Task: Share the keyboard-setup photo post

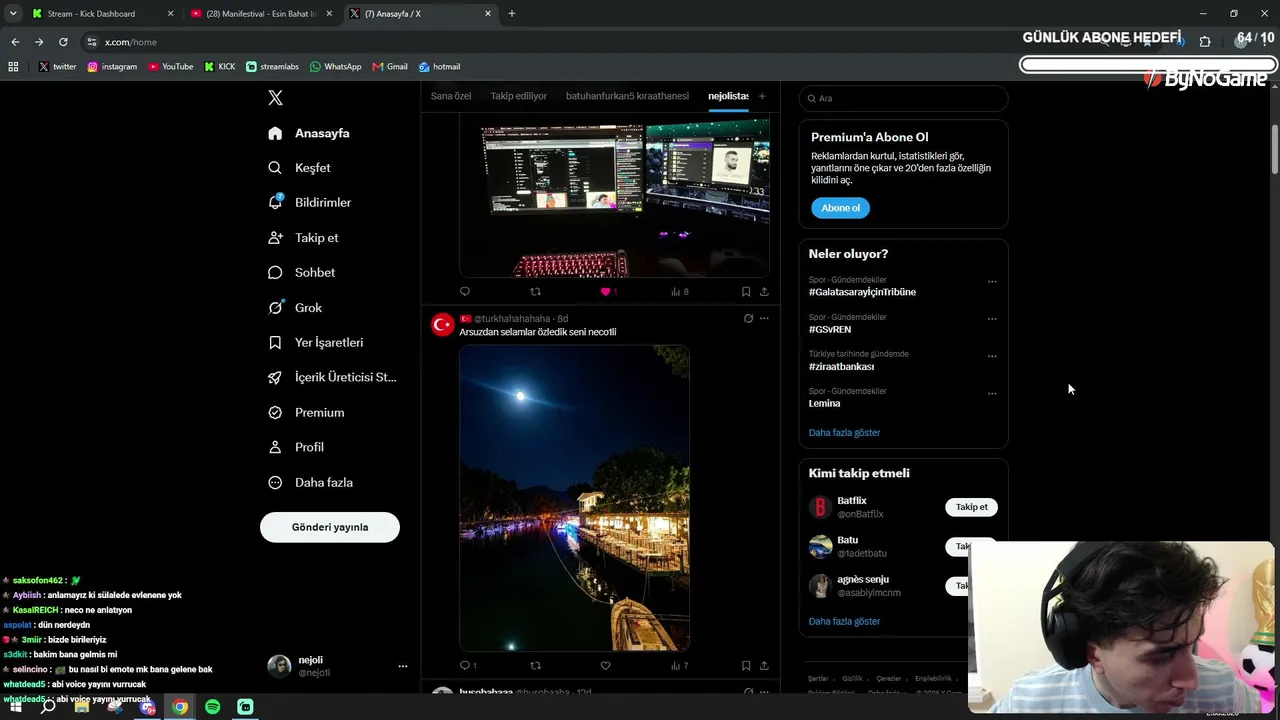Action: tap(764, 292)
